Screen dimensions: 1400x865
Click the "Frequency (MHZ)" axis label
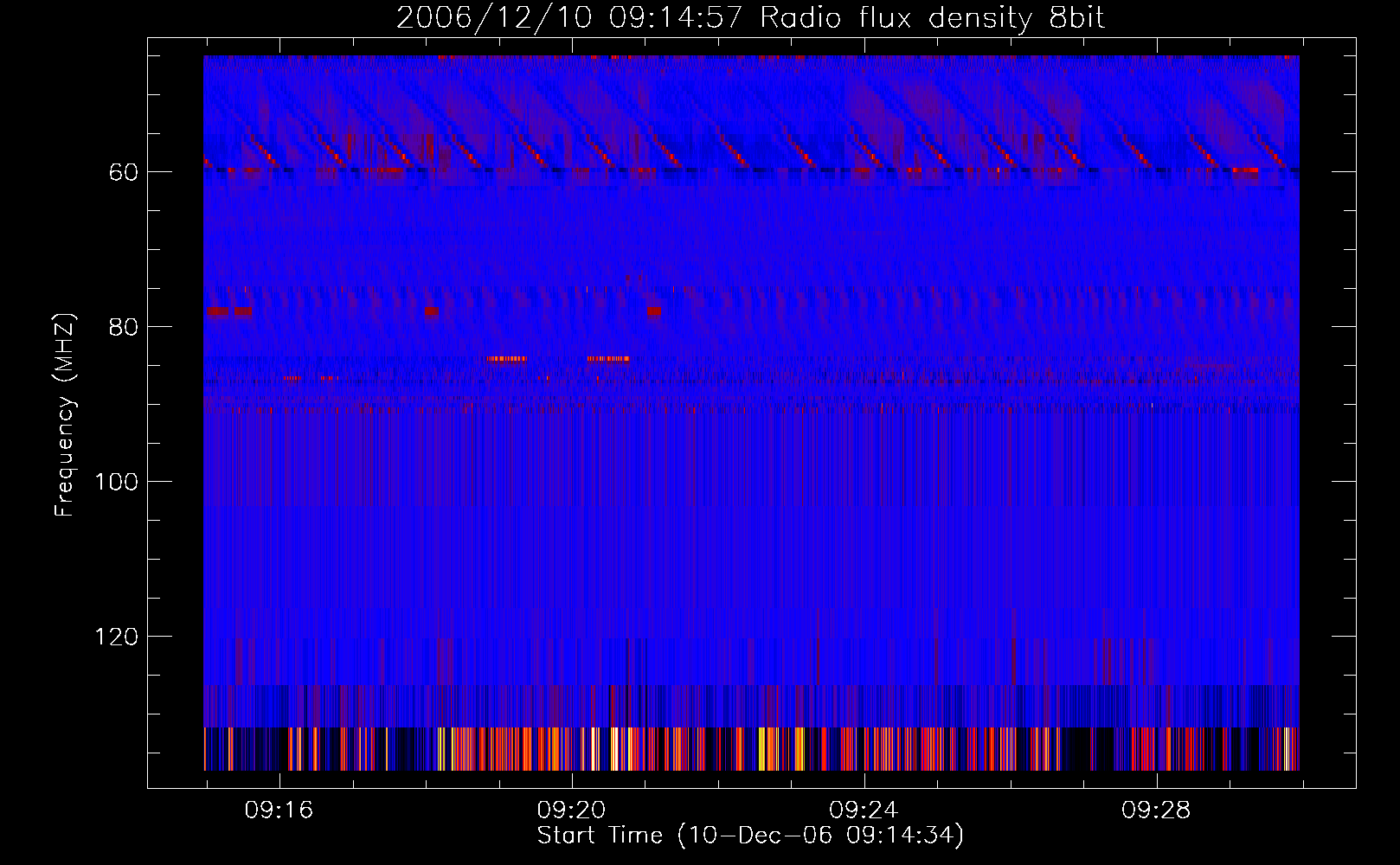click(x=65, y=414)
